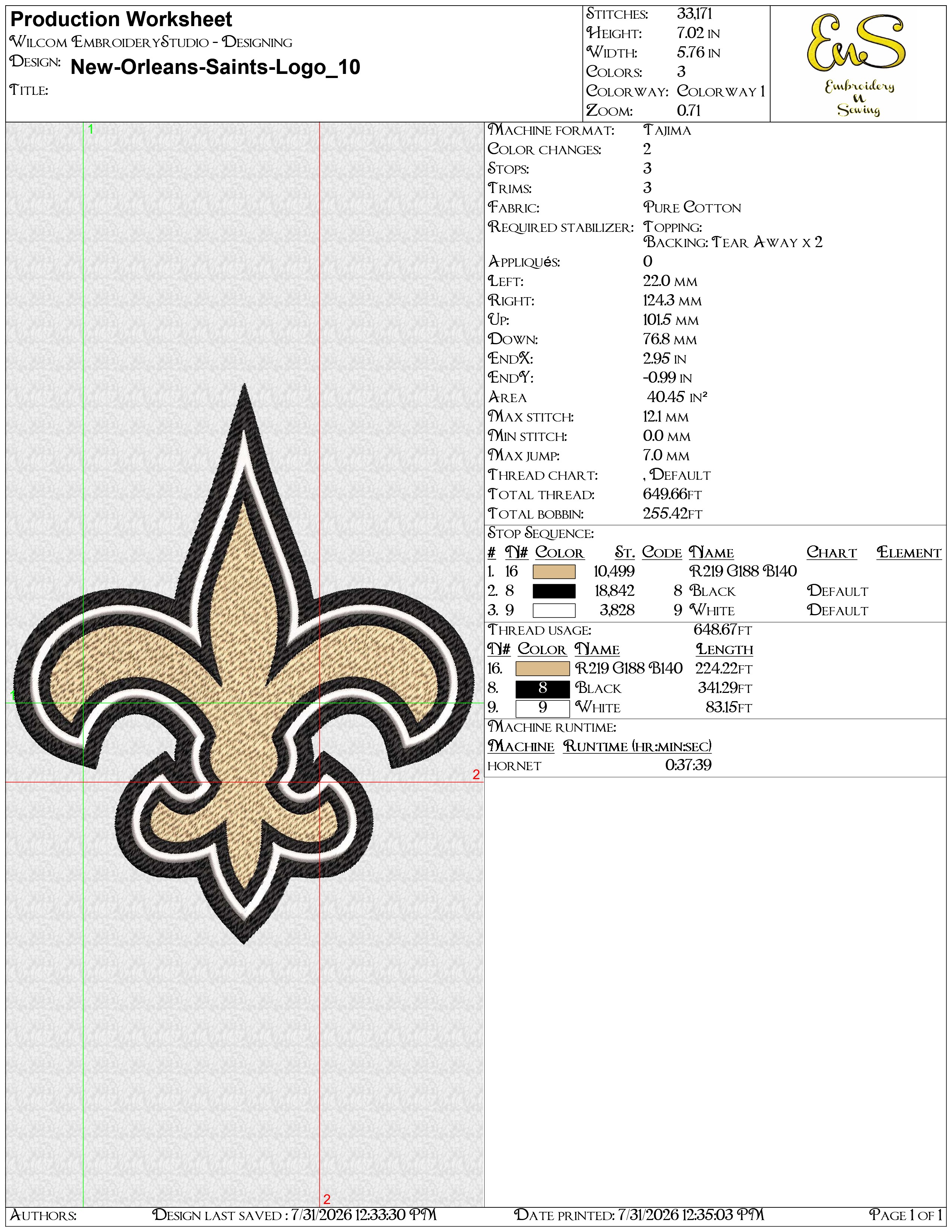Select stitch count "18,842" in Stop Sequence
The width and height of the screenshot is (952, 1232).
click(615, 591)
